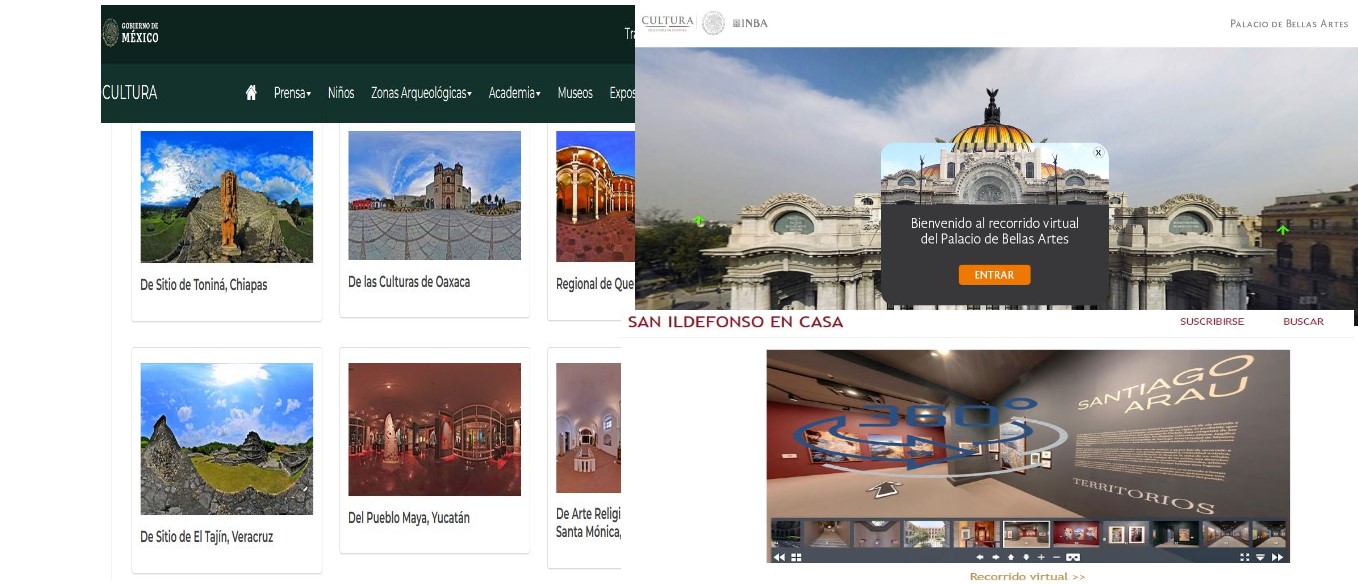Open the Culturas de Oaxaca panorama thumbnail

click(434, 195)
